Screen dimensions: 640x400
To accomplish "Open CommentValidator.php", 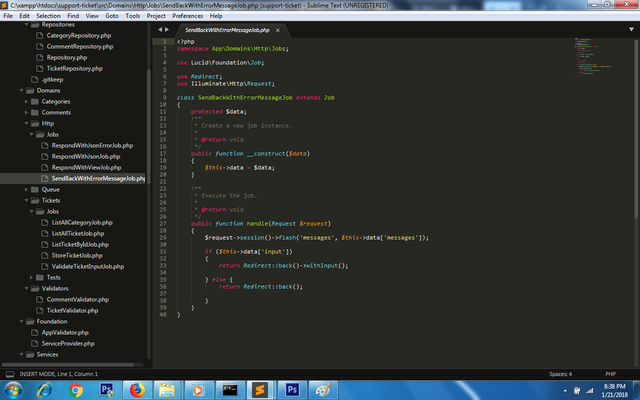I will click(x=78, y=299).
